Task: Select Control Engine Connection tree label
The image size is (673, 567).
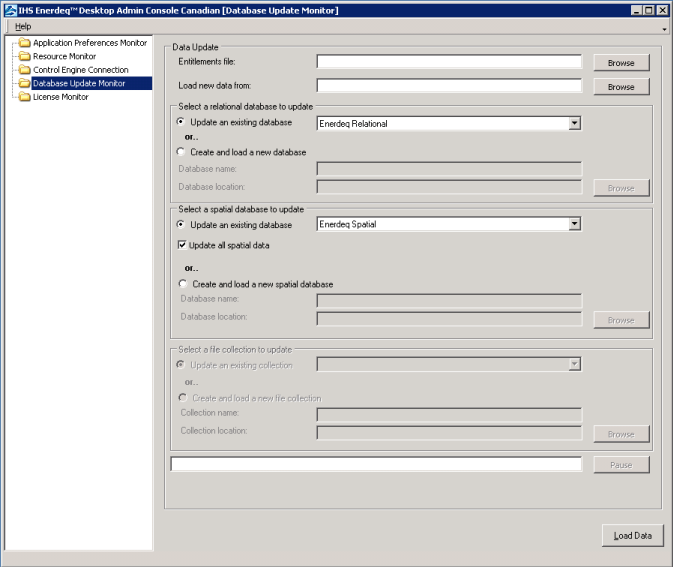Action: pos(81,70)
